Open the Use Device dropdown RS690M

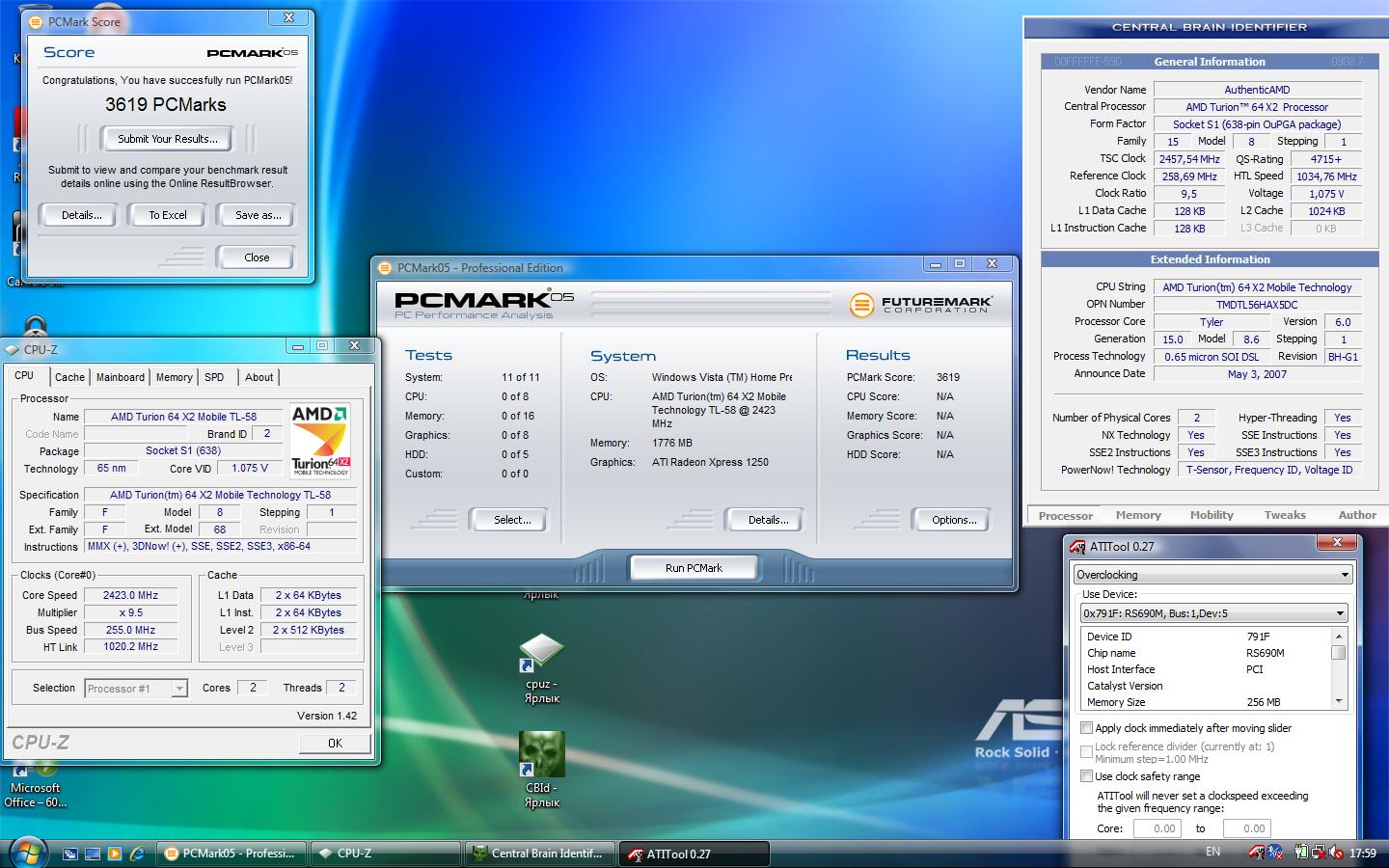pyautogui.click(x=1213, y=613)
